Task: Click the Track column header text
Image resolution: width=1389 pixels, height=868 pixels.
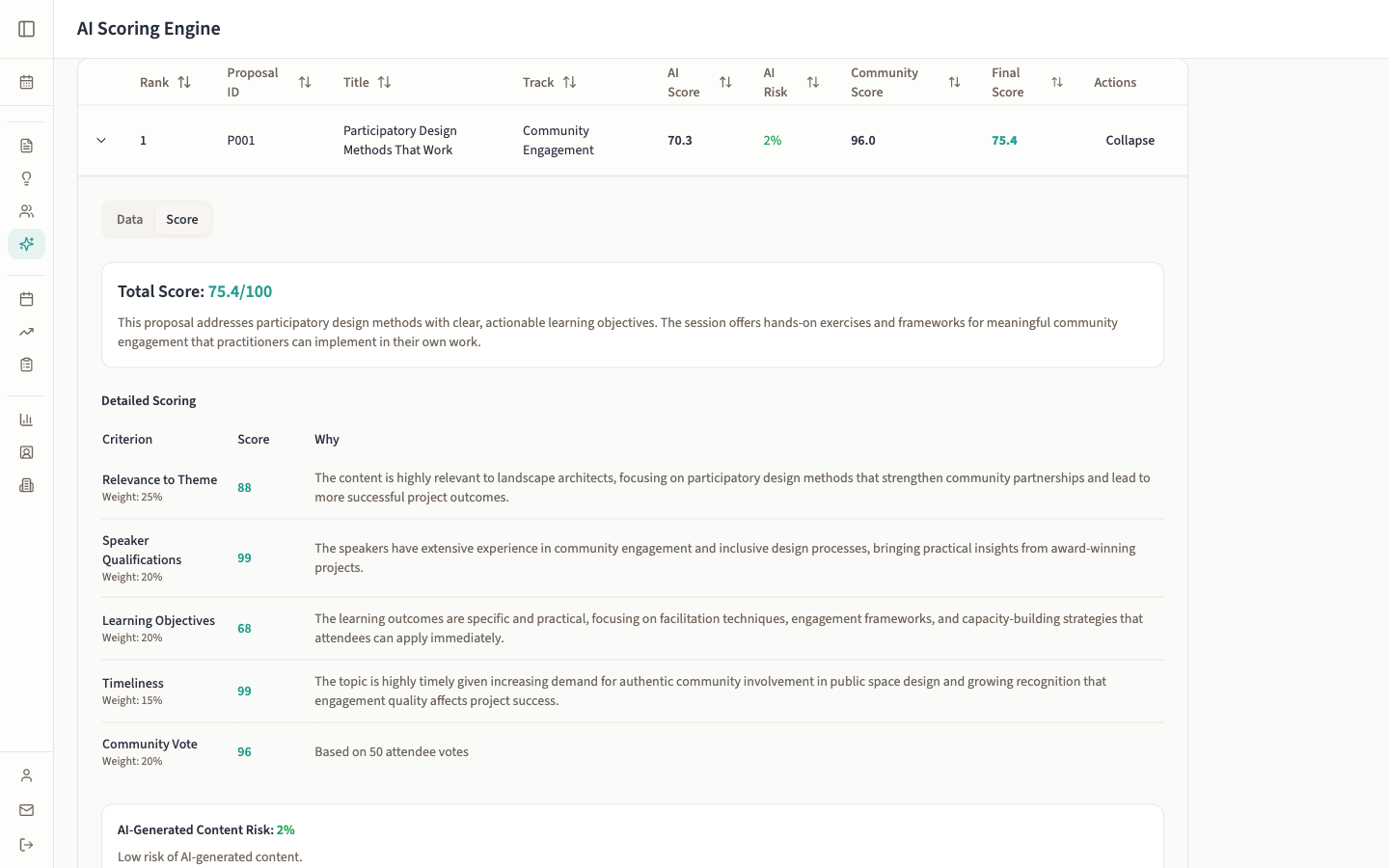Action: (538, 82)
